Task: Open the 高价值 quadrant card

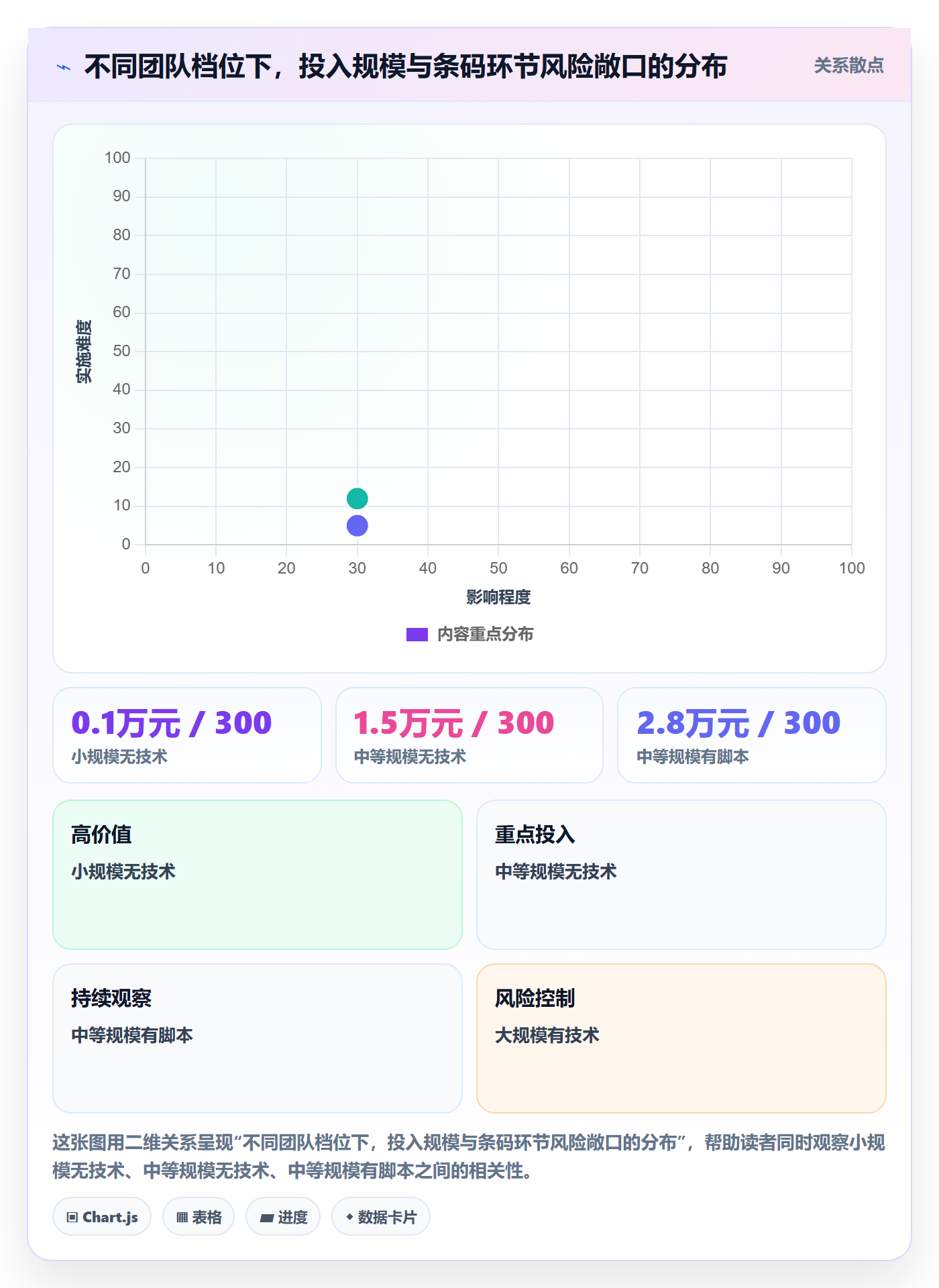Action: pyautogui.click(x=258, y=875)
